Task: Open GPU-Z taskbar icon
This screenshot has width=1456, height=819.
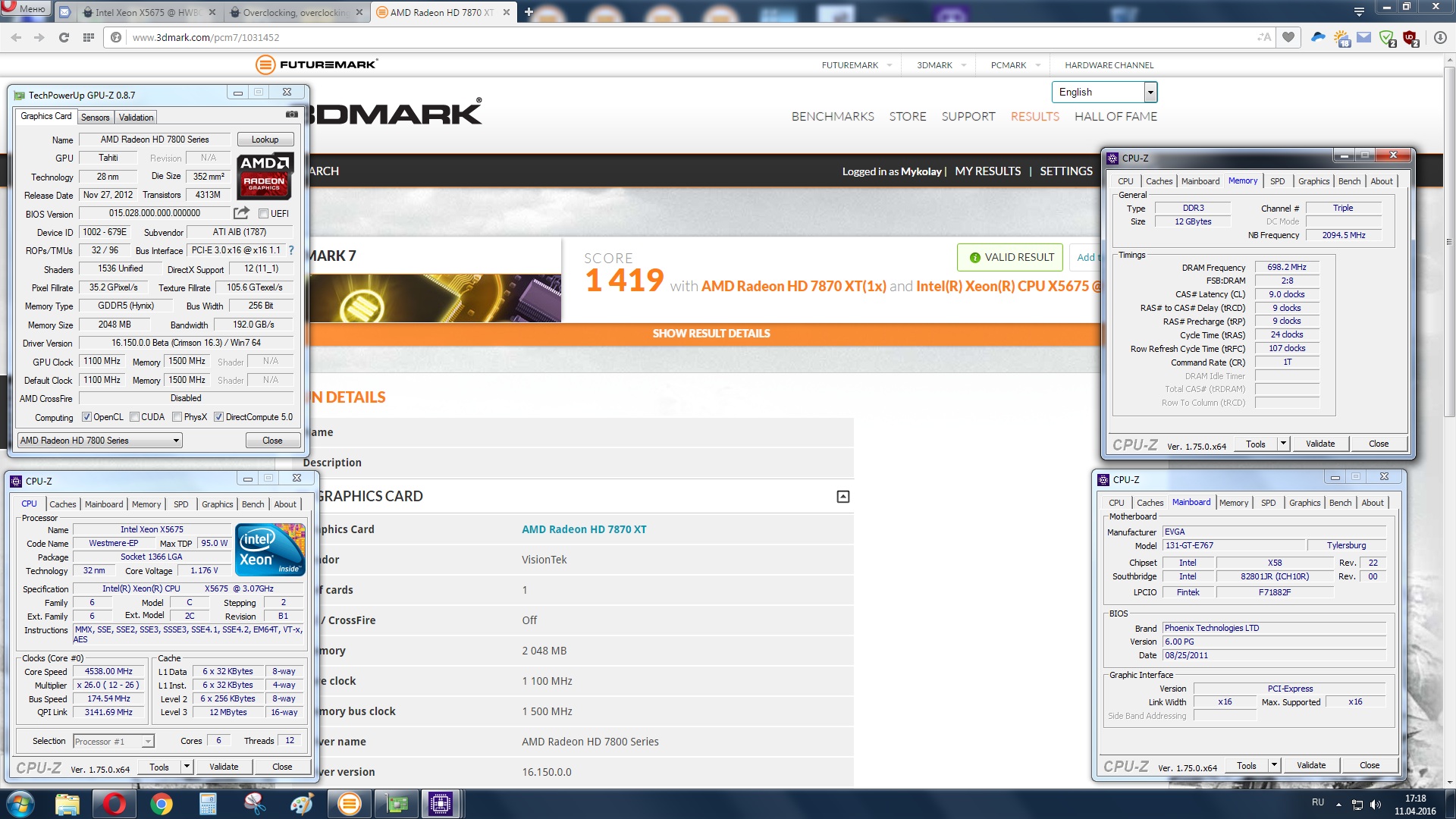Action: [x=397, y=804]
